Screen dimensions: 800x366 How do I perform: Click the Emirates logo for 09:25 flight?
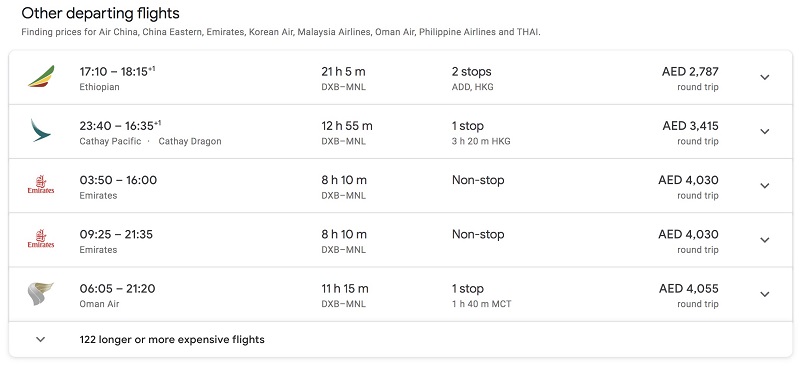tap(41, 239)
